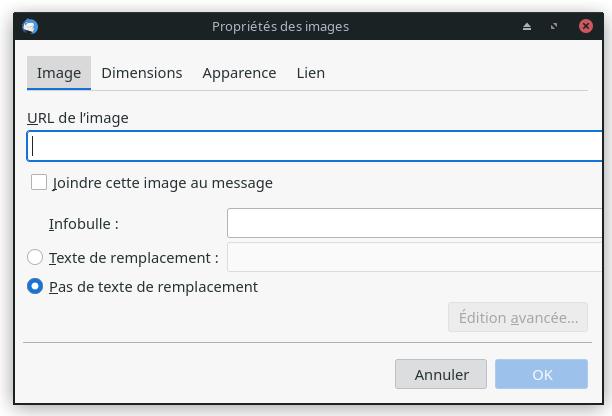Open Édition avancée settings
This screenshot has width=612, height=416.
point(518,318)
